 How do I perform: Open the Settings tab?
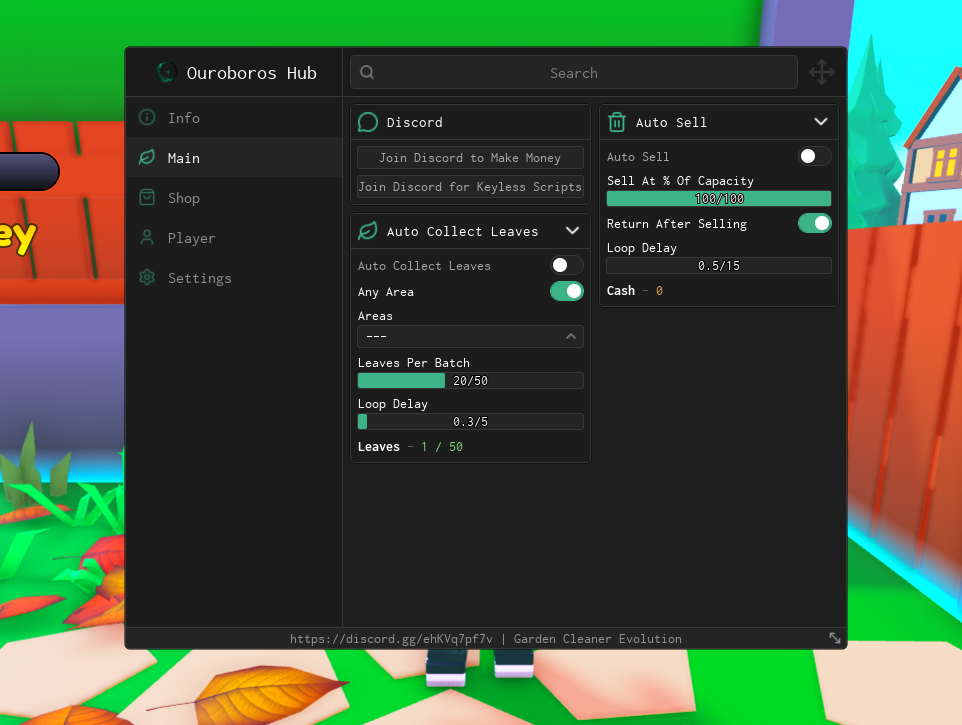[x=234, y=277]
